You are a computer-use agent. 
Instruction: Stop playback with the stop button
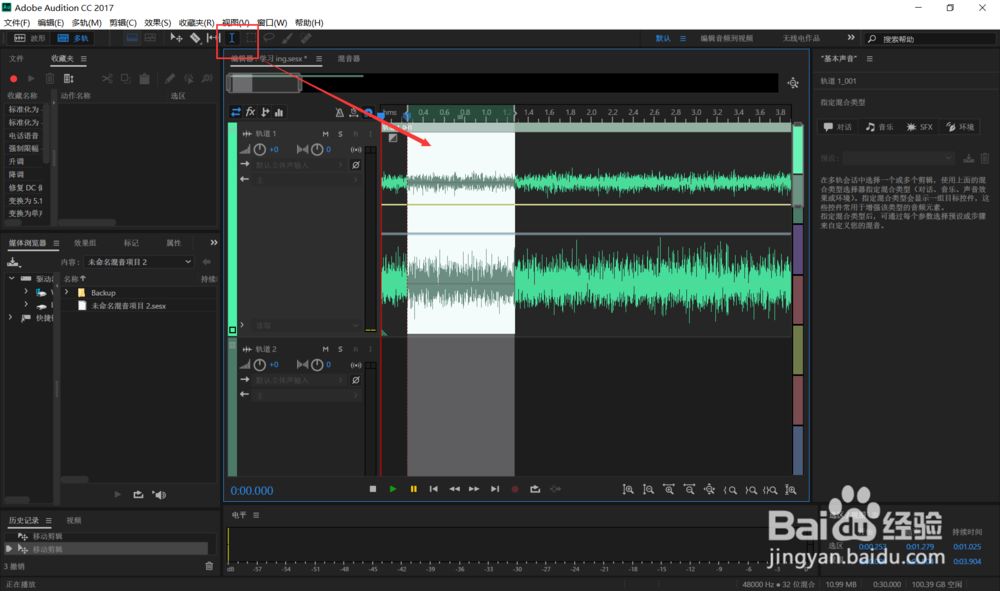tap(373, 489)
